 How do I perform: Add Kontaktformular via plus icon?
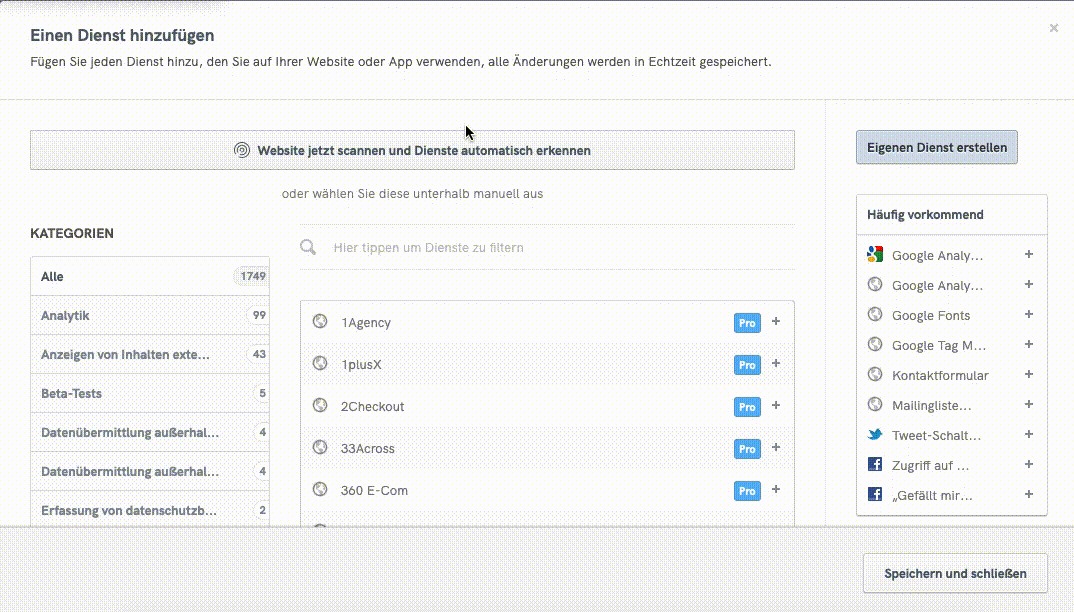click(1029, 375)
